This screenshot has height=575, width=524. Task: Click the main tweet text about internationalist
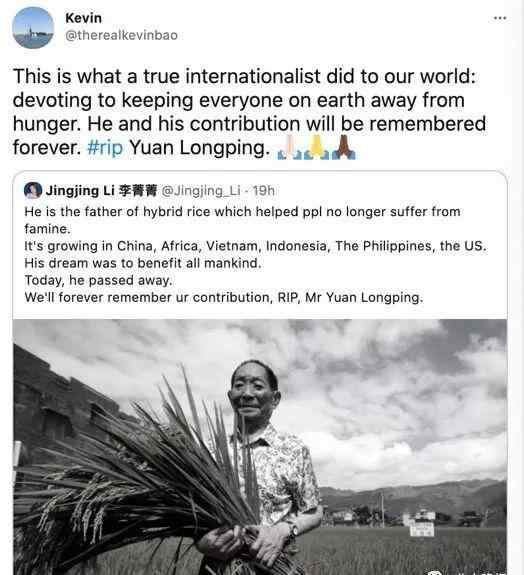click(249, 112)
